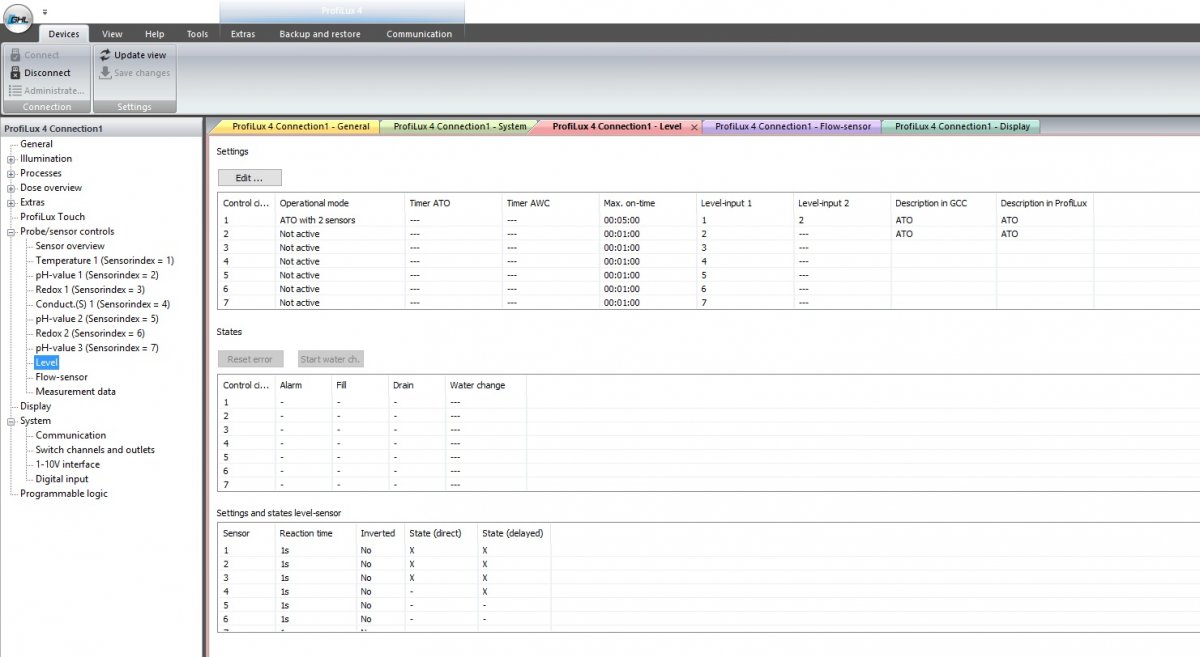Viewport: 1200px width, 657px height.
Task: Click the GHL application logo button
Action: 20,20
